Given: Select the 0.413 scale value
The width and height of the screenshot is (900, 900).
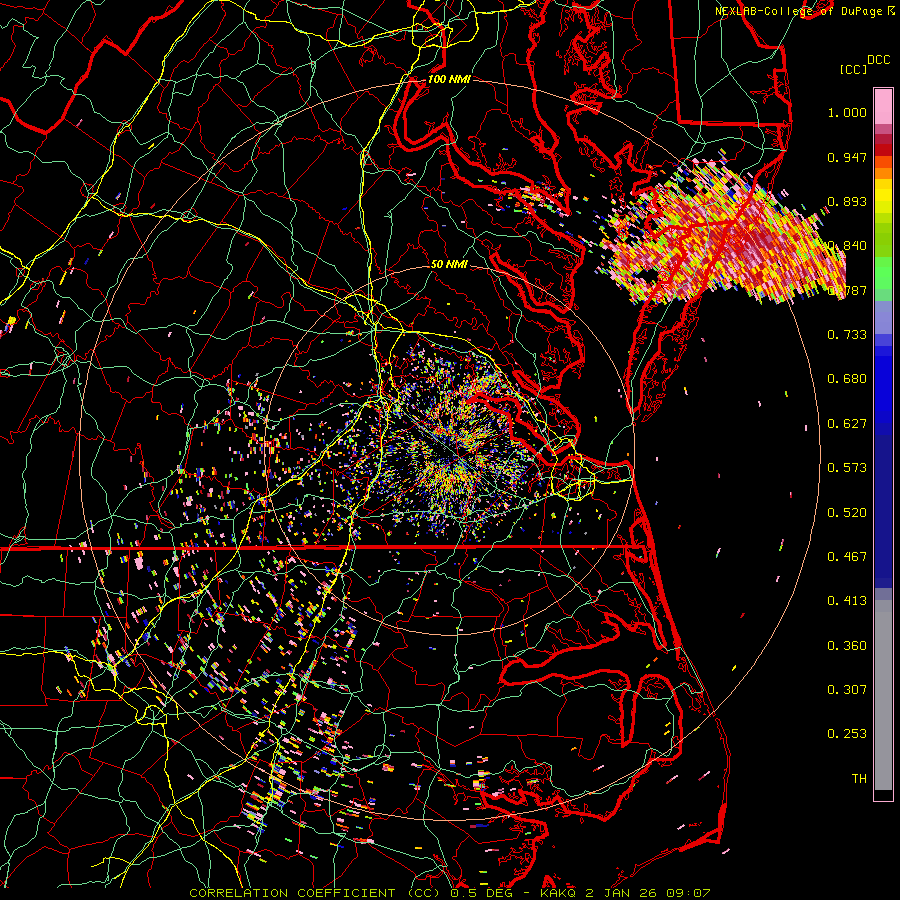Looking at the screenshot, I should pyautogui.click(x=847, y=601).
